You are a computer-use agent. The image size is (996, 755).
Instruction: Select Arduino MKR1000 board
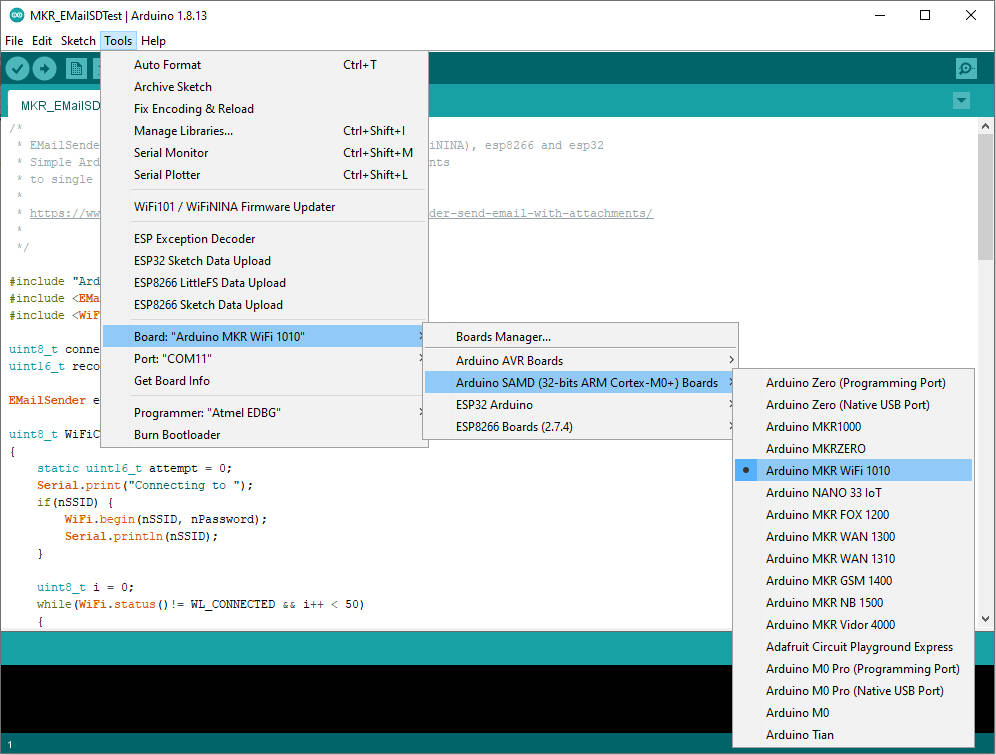pos(853,427)
